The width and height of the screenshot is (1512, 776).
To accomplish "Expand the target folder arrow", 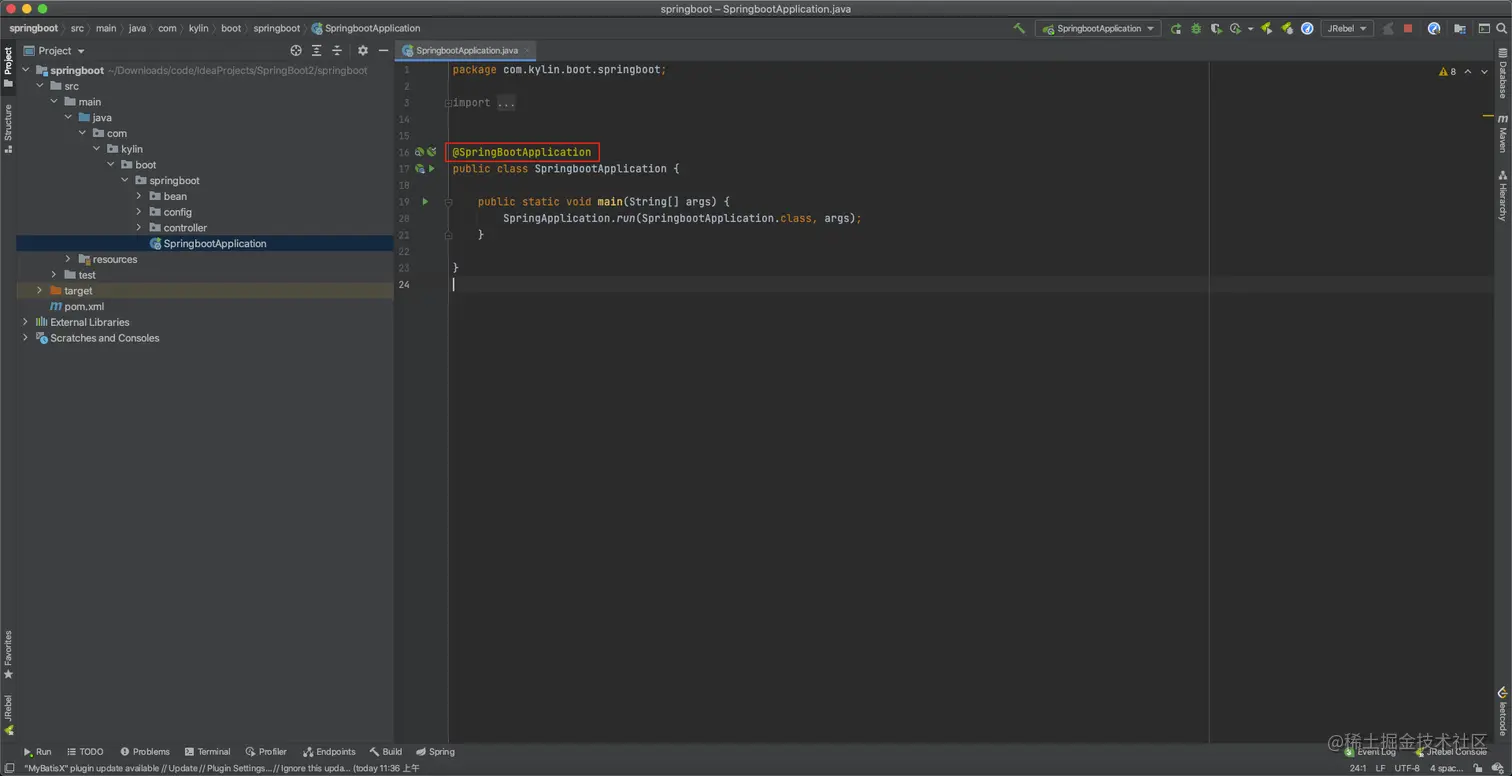I will pyautogui.click(x=40, y=290).
